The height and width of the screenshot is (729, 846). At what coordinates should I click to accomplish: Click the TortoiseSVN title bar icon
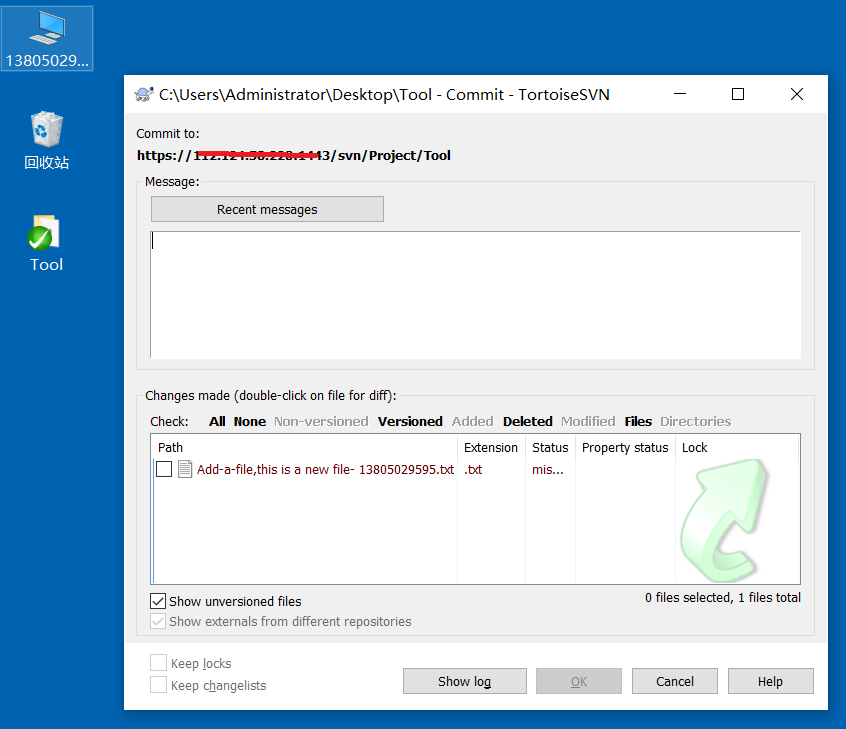[x=144, y=94]
